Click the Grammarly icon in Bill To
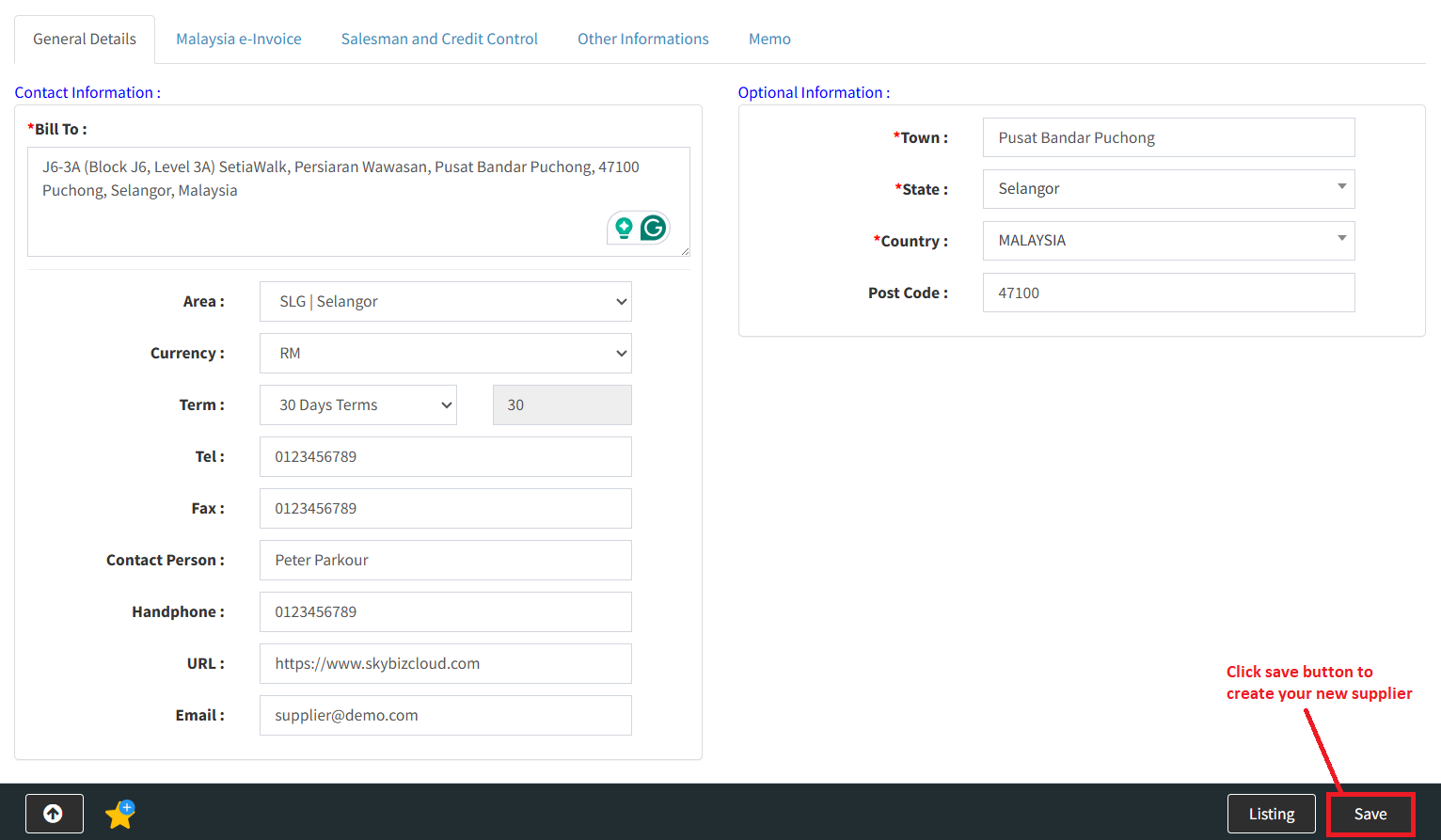 pos(653,228)
